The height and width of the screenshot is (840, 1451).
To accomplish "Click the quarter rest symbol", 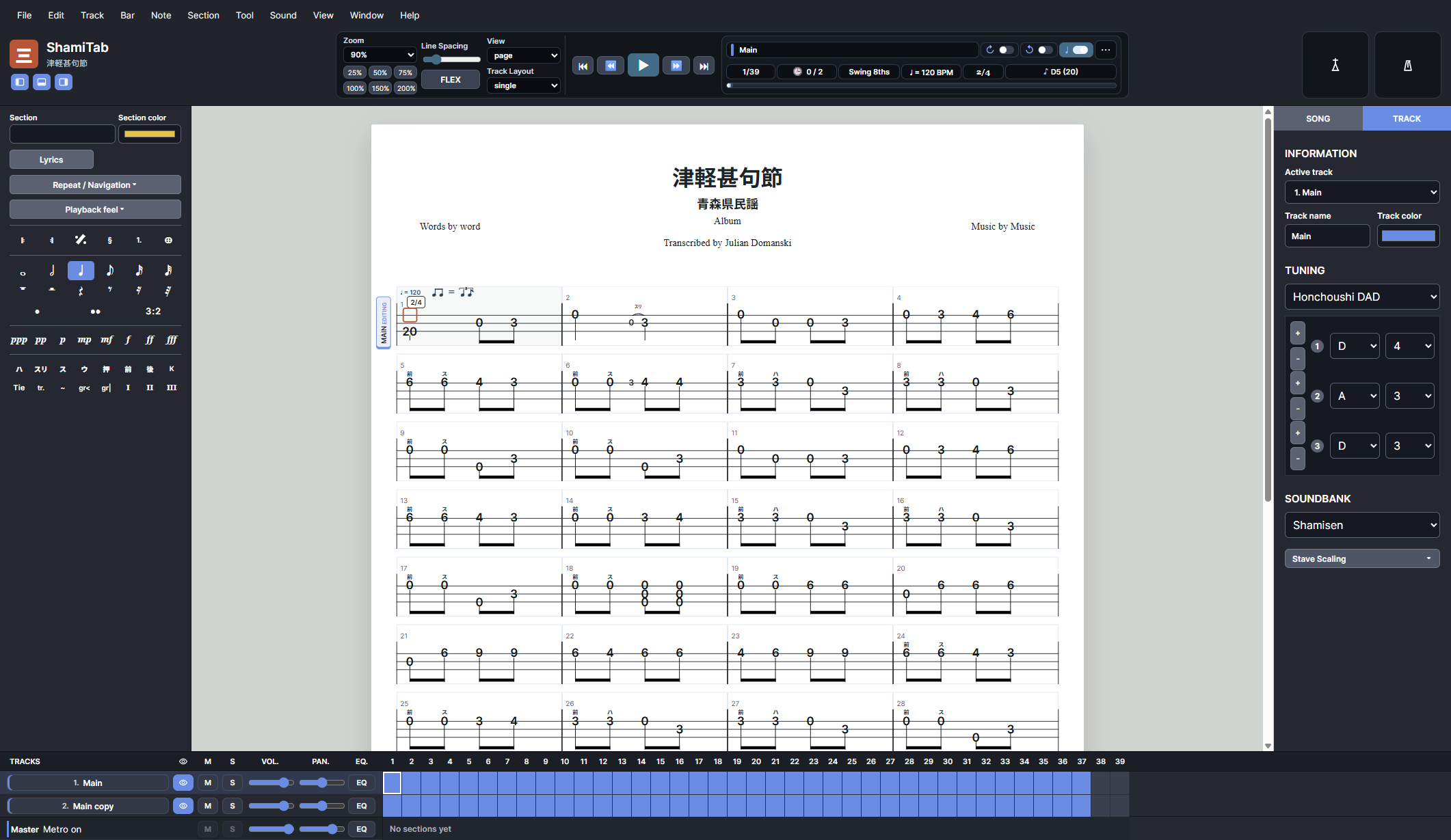I will tap(81, 291).
